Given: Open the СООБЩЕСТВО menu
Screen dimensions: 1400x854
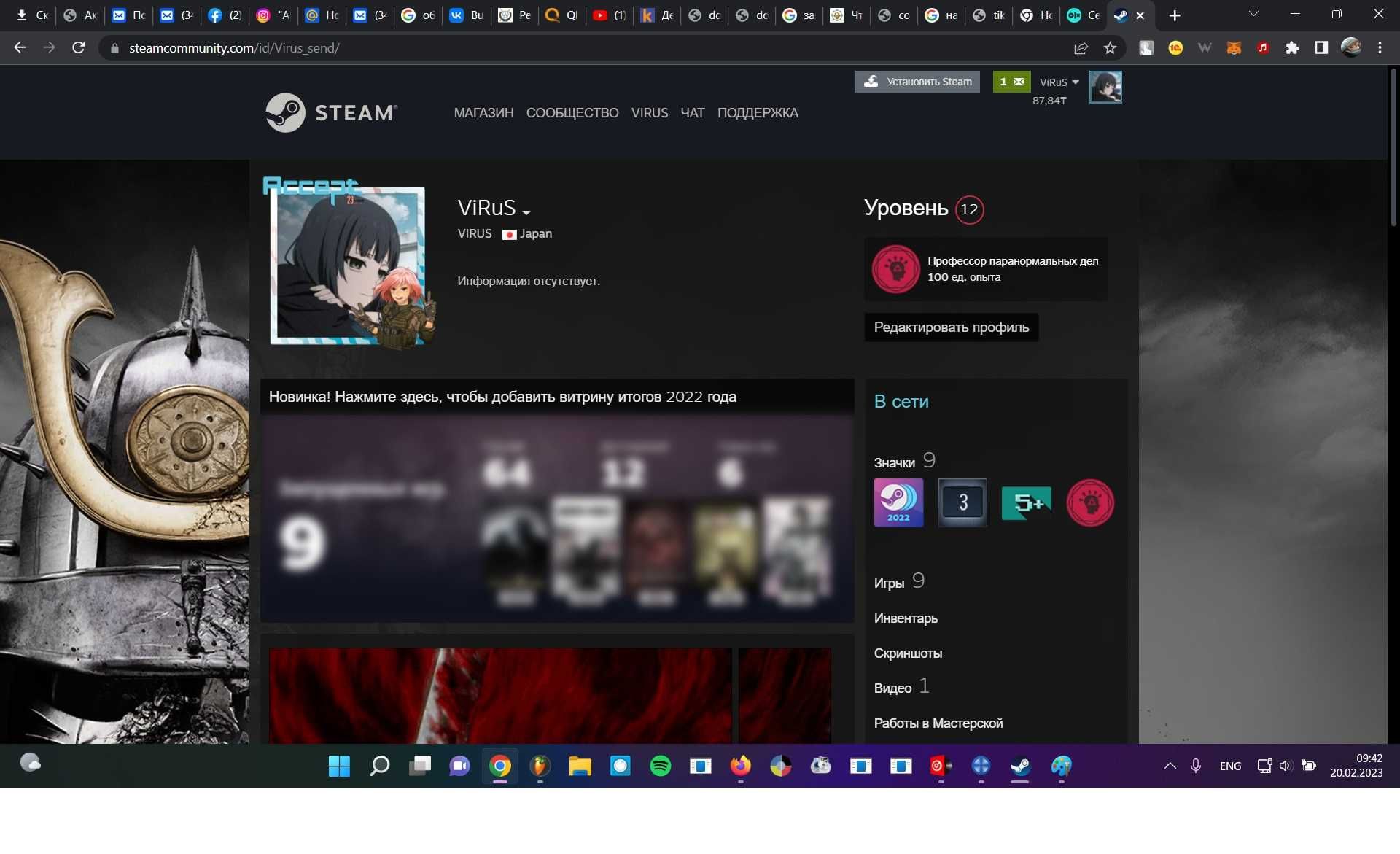Looking at the screenshot, I should coord(572,113).
